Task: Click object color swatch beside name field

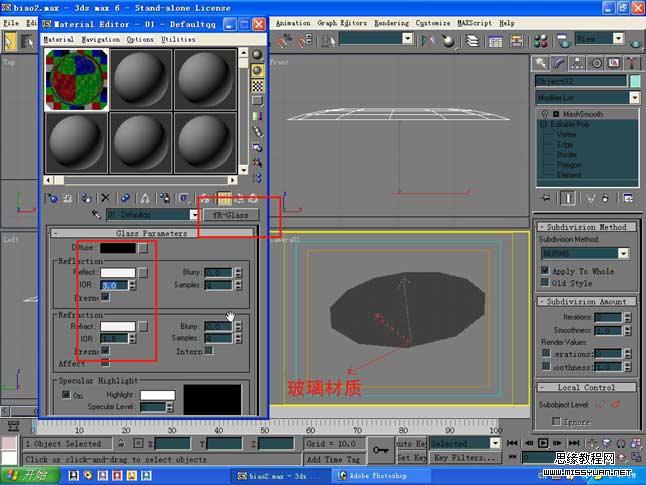Action: click(x=635, y=81)
